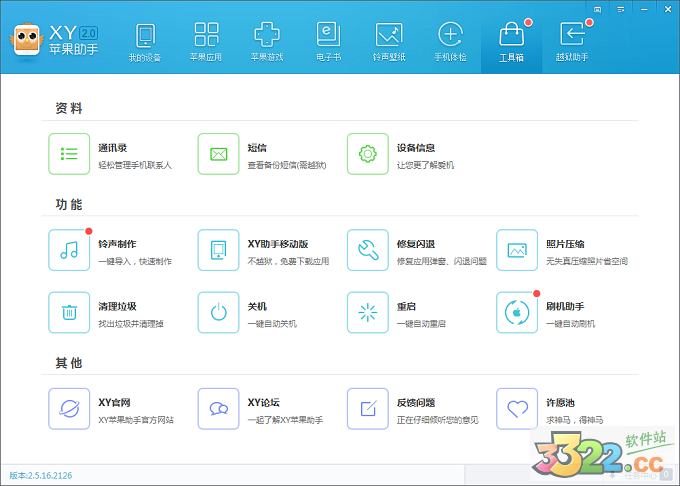Click the 通讯录 title text
The height and width of the screenshot is (486, 680).
tap(112, 148)
